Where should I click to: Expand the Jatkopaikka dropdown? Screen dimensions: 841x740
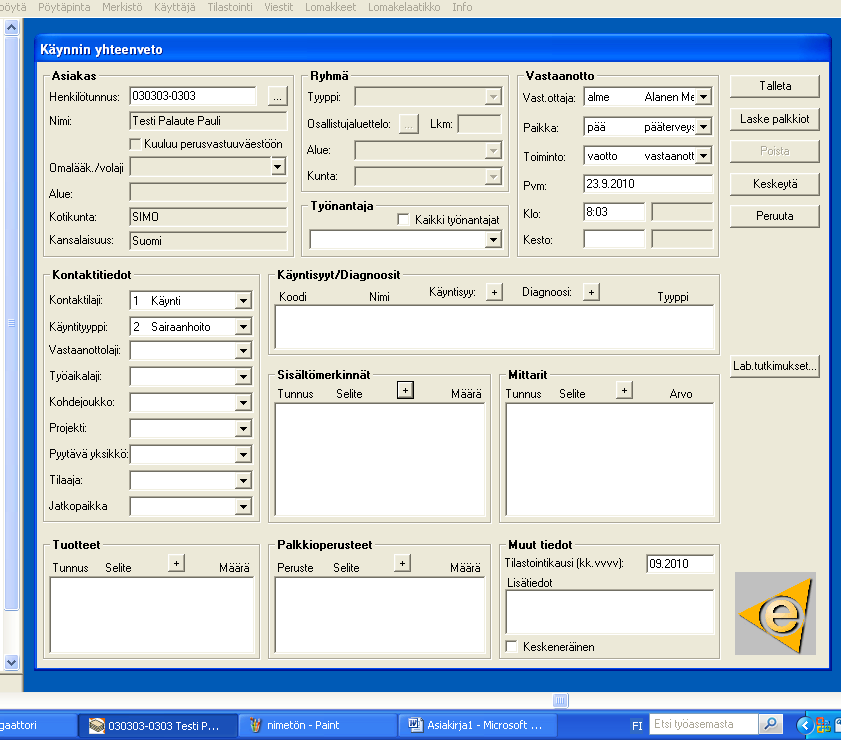point(244,506)
